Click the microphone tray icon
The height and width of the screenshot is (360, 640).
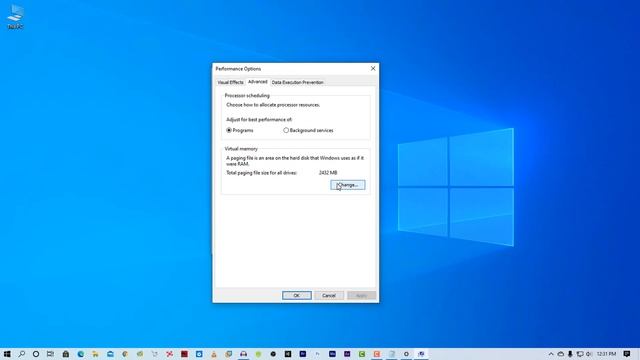(x=570, y=354)
